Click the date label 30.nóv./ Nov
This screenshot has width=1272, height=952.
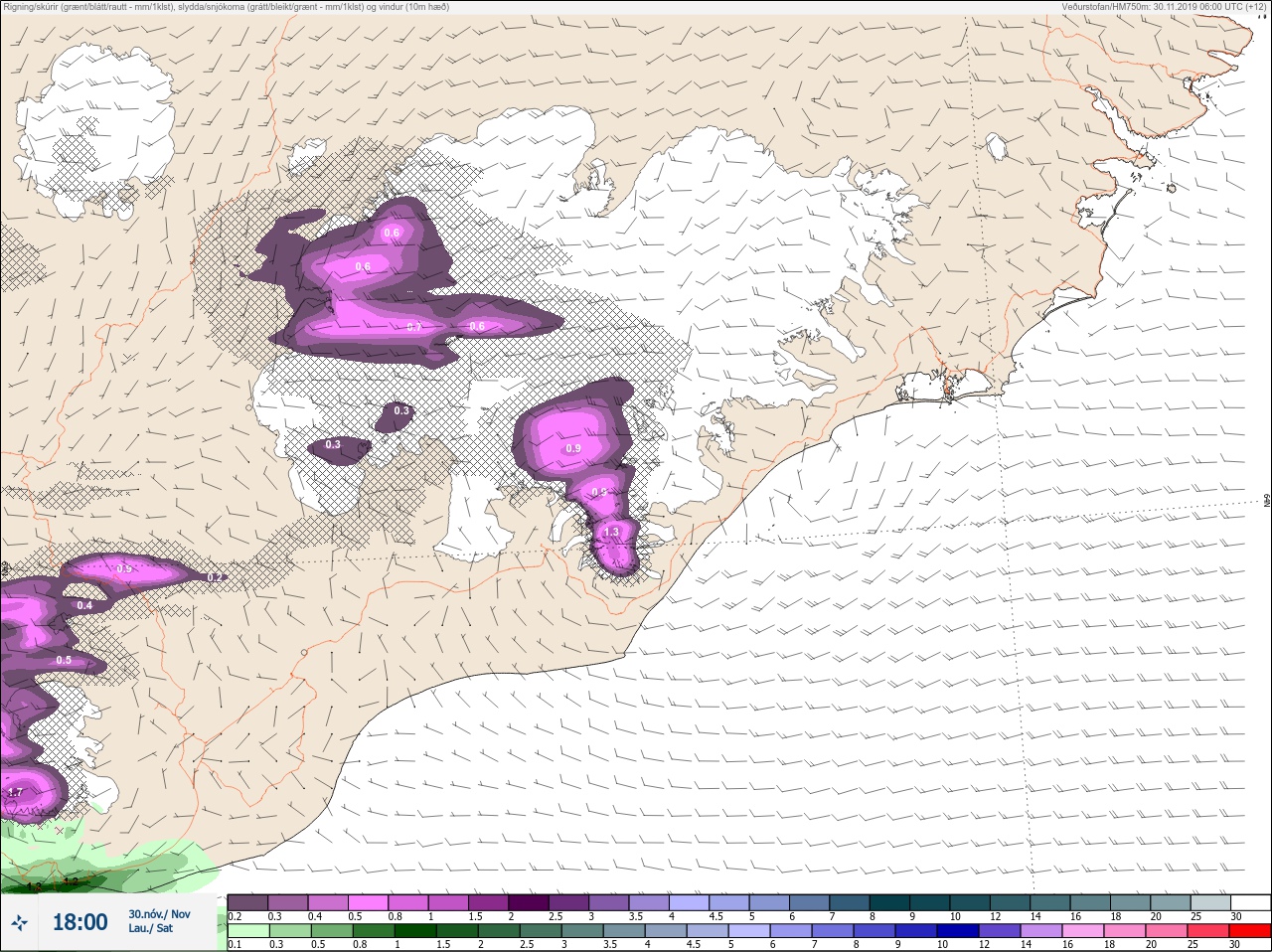coord(159,914)
